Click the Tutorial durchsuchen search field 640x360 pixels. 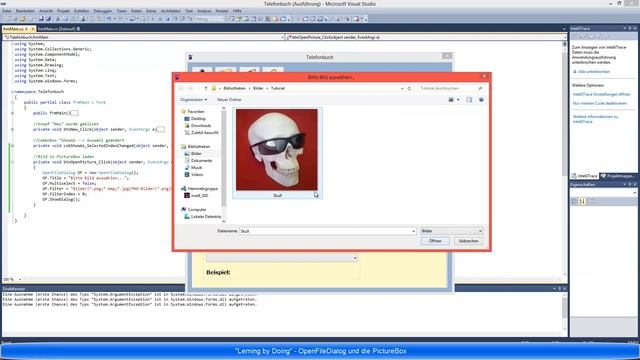(x=451, y=88)
